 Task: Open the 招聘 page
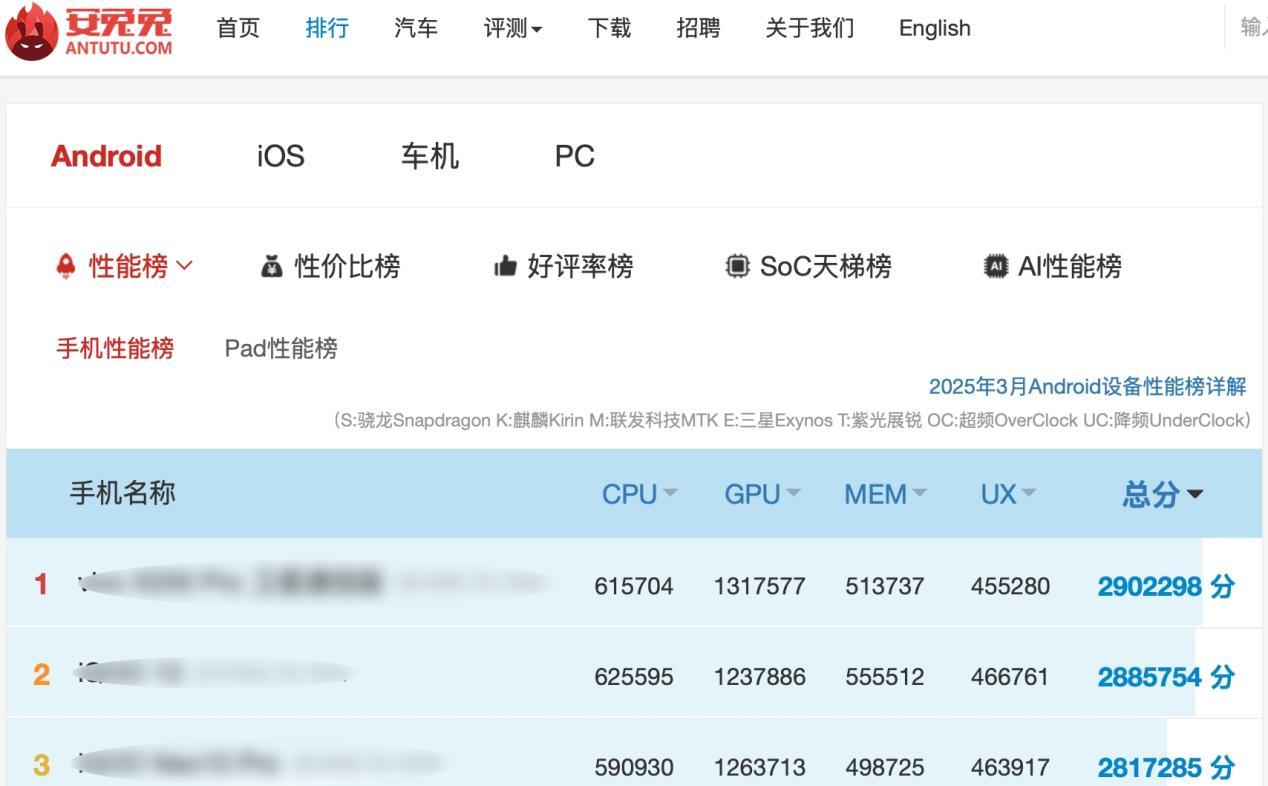point(698,28)
